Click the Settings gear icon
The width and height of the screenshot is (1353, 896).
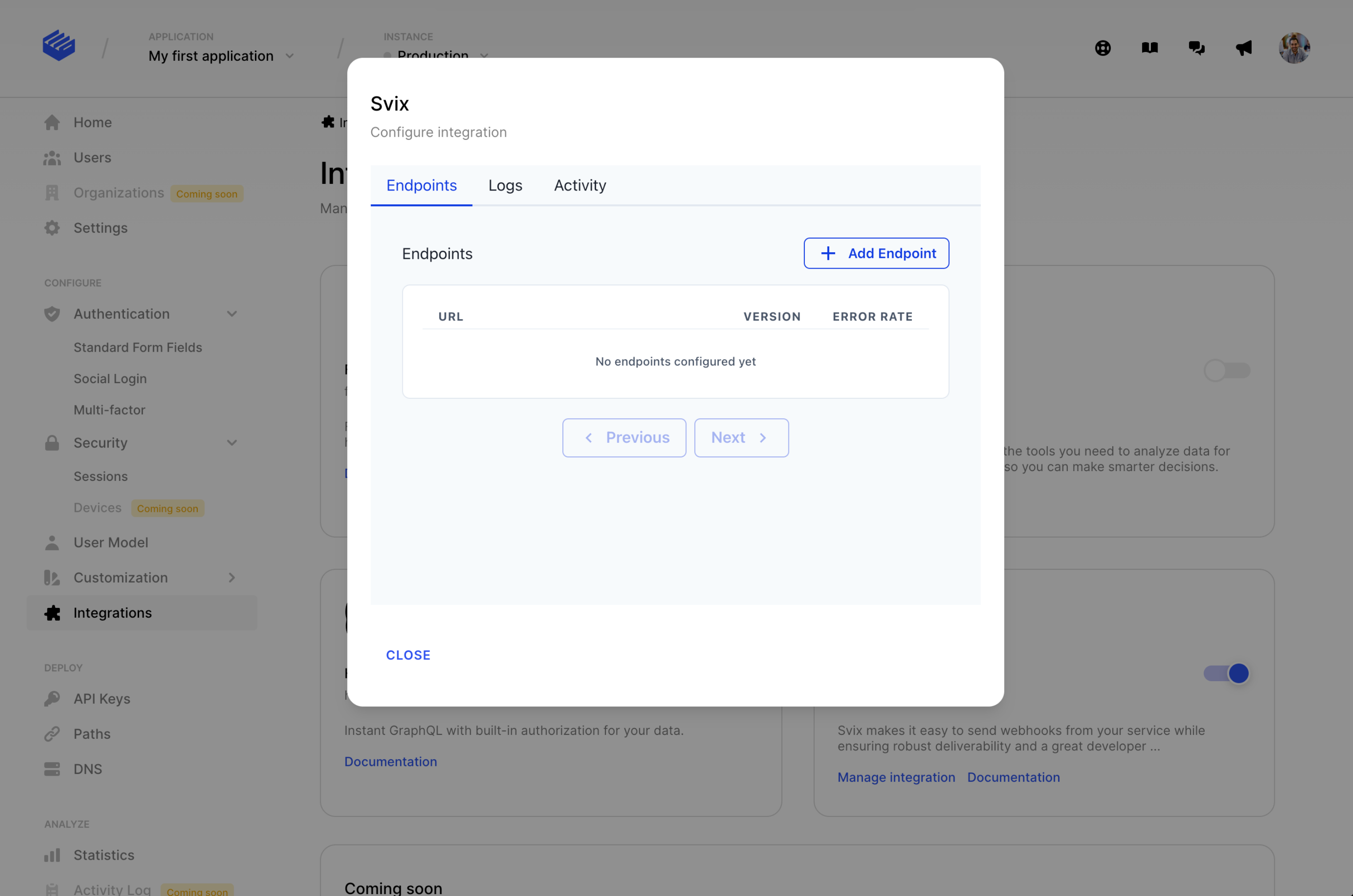click(x=52, y=228)
